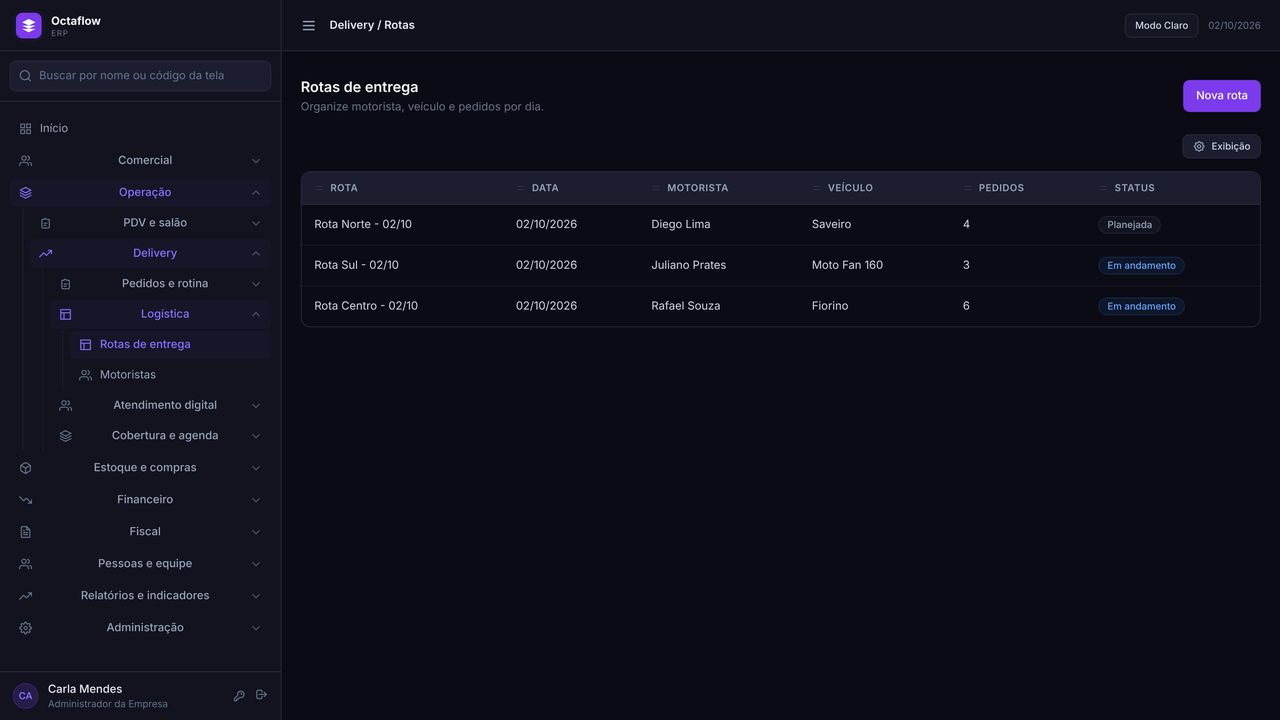The height and width of the screenshot is (720, 1280).
Task: Collapse the Delivery chevron
Action: pyautogui.click(x=256, y=254)
